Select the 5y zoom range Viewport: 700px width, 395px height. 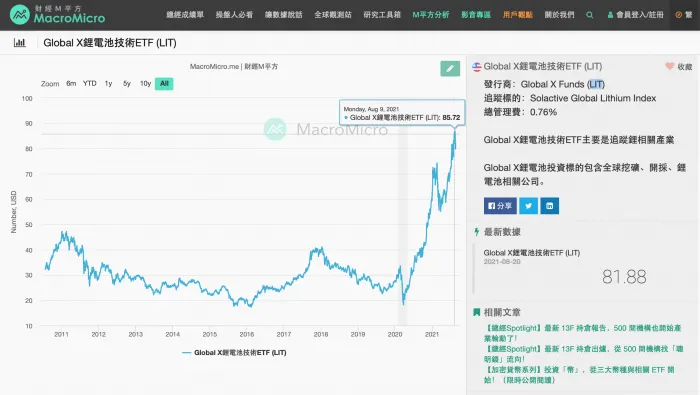pos(127,83)
